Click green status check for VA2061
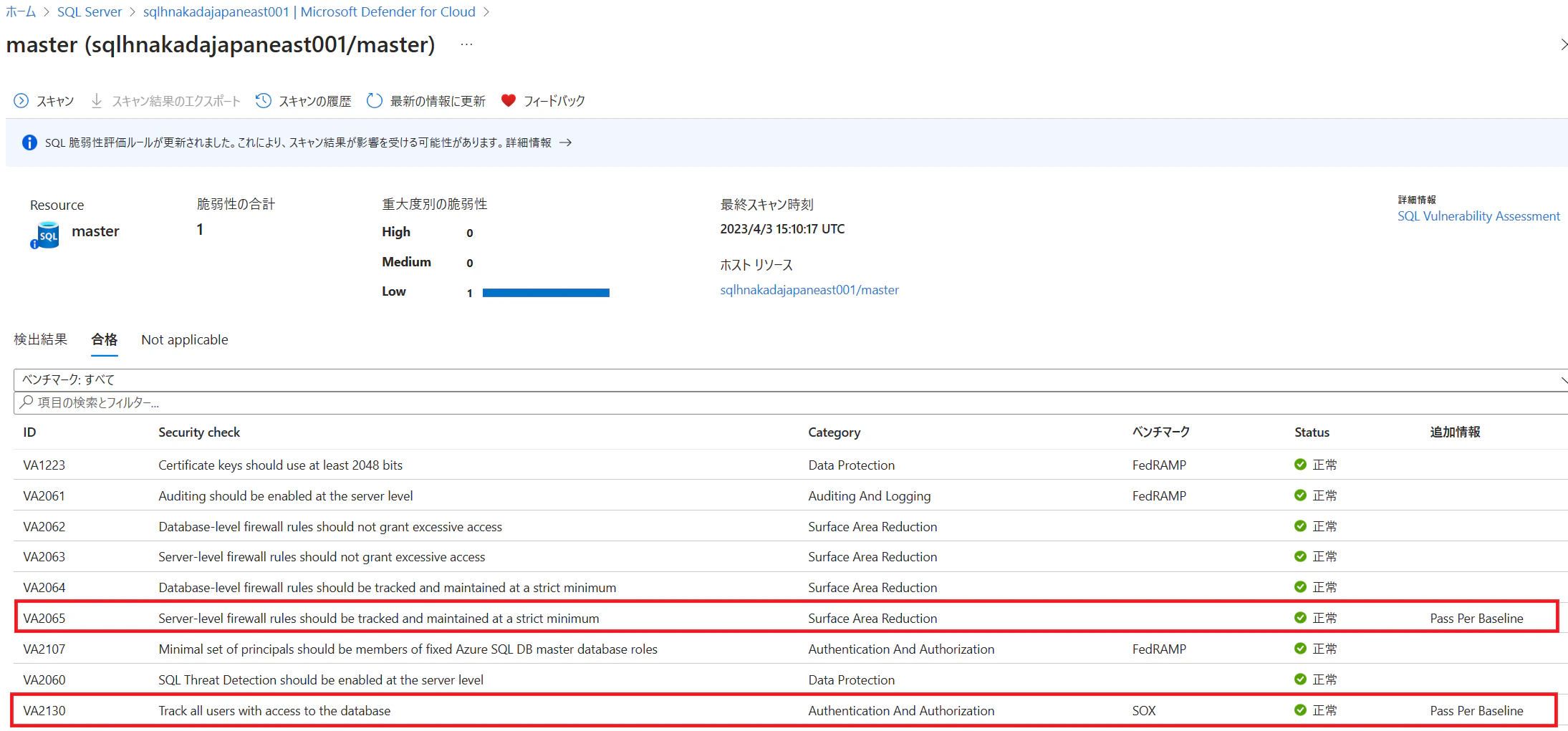This screenshot has width=1568, height=731. 1300,495
